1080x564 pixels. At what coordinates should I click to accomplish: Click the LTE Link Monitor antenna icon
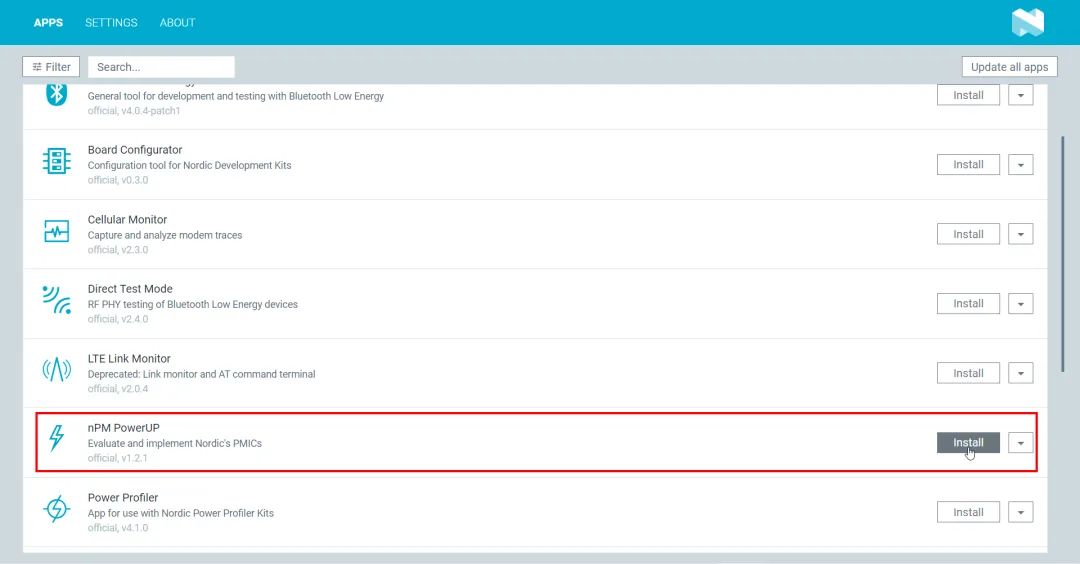coord(57,370)
